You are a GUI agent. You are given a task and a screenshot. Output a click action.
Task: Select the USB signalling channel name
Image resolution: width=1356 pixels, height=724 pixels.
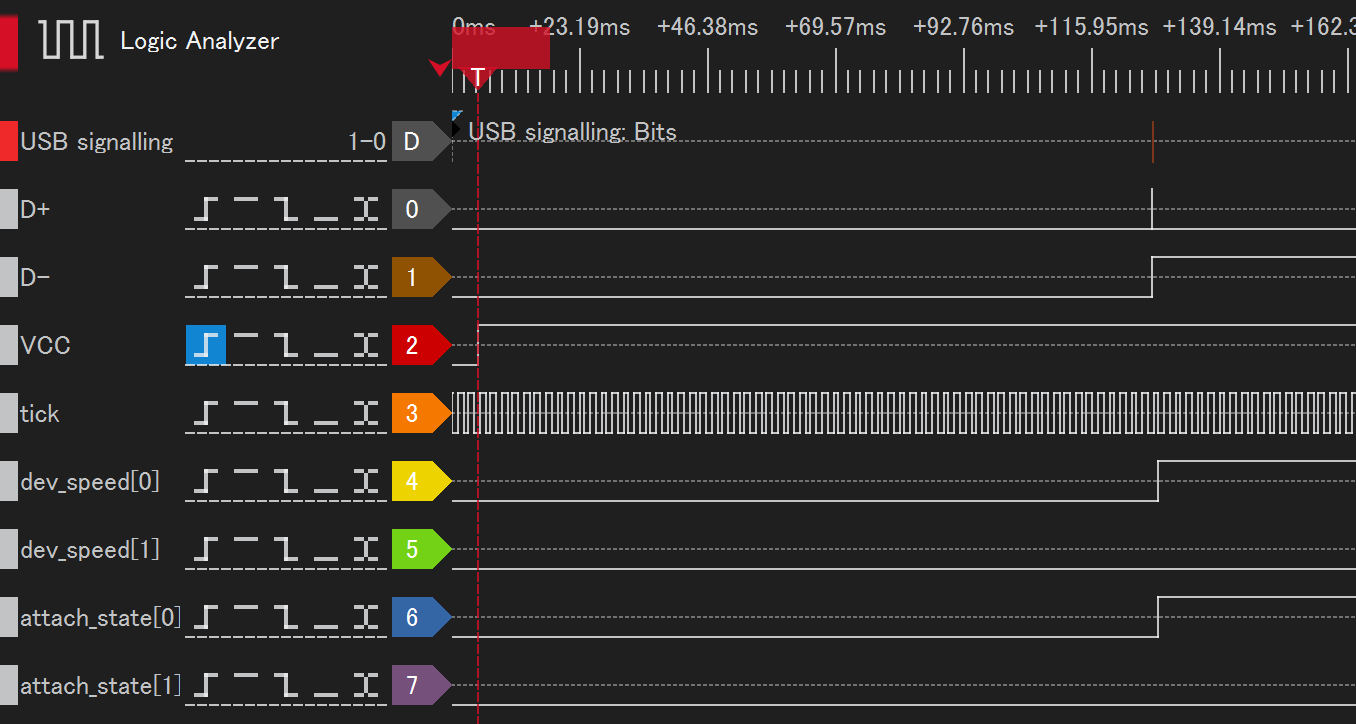[x=97, y=142]
